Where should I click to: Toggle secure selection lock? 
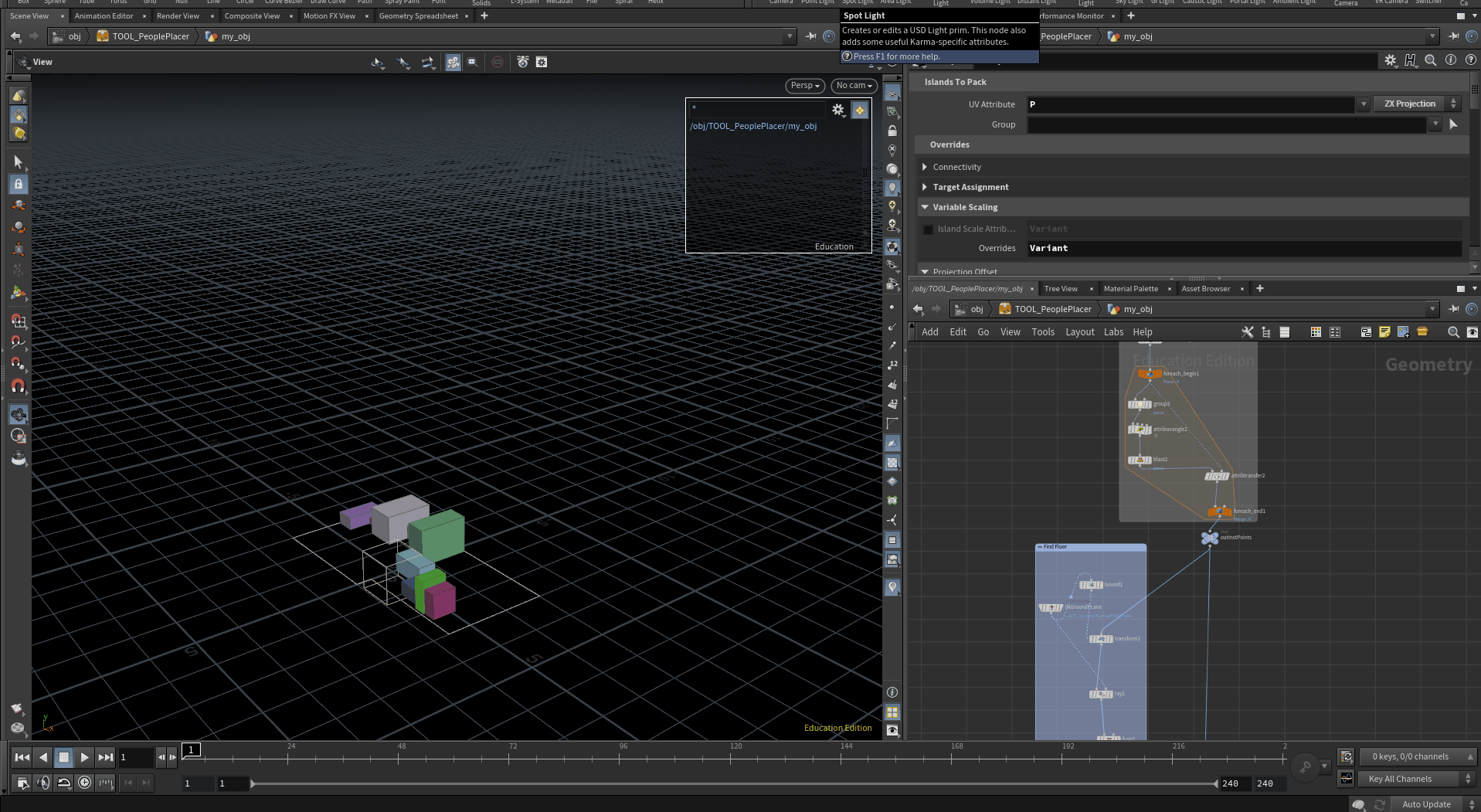tap(19, 184)
